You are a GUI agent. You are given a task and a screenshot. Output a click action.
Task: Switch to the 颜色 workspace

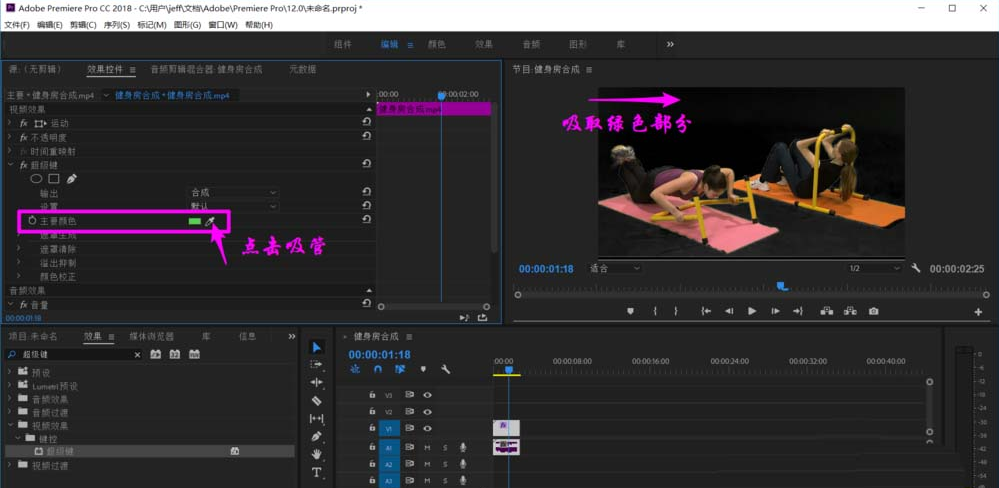coord(436,44)
